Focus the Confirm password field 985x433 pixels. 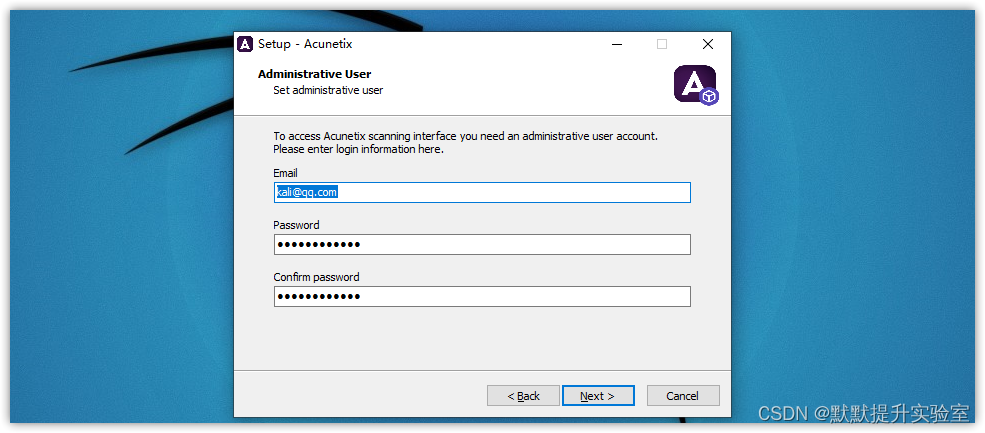click(482, 297)
